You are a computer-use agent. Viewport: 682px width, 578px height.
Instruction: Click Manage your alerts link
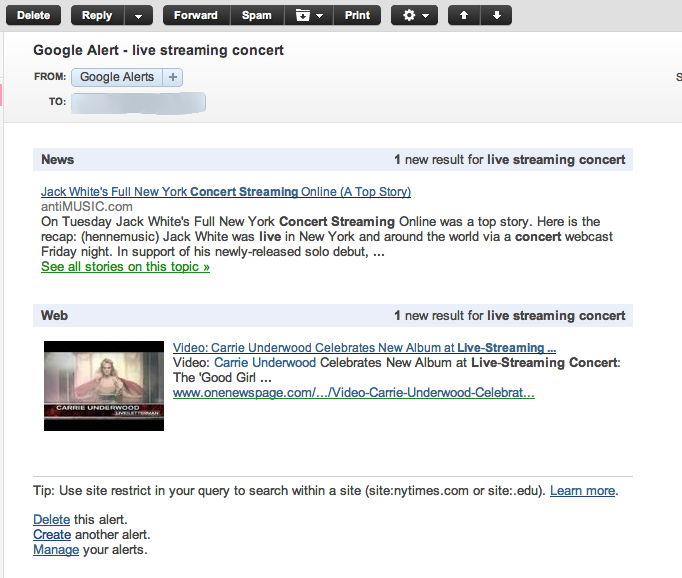click(x=56, y=550)
